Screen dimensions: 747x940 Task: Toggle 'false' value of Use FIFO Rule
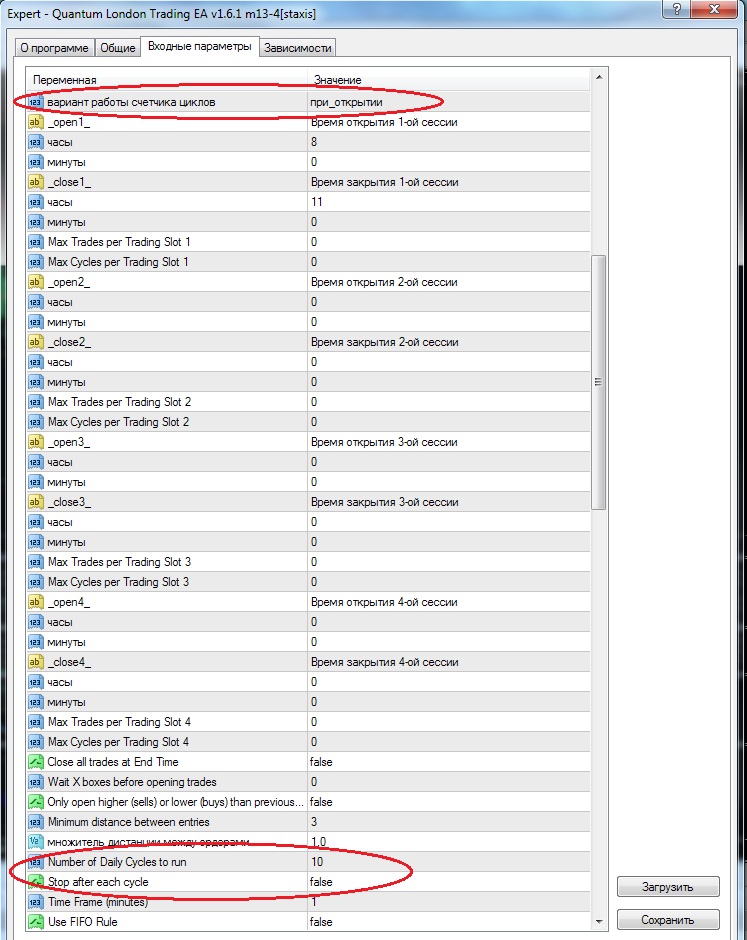tap(449, 922)
